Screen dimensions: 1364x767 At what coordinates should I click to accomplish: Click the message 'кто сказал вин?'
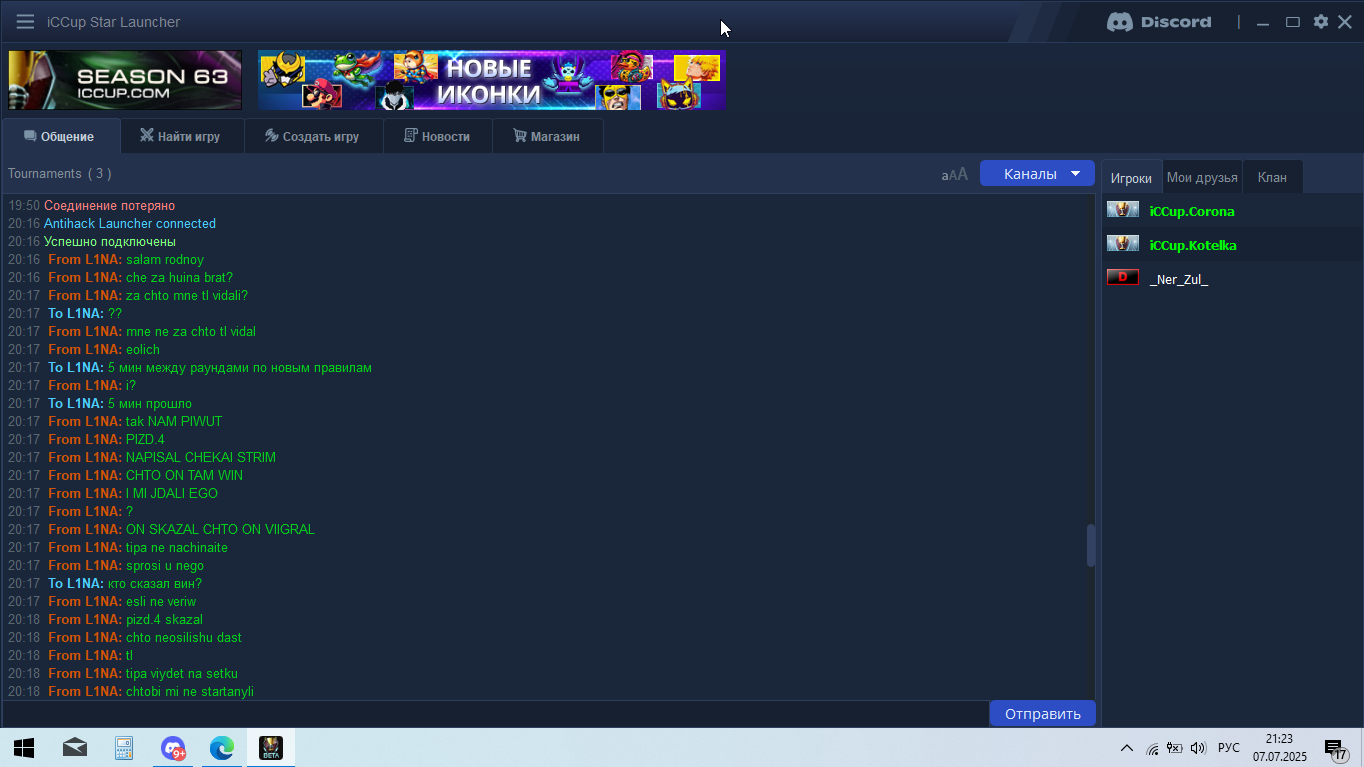click(x=155, y=584)
